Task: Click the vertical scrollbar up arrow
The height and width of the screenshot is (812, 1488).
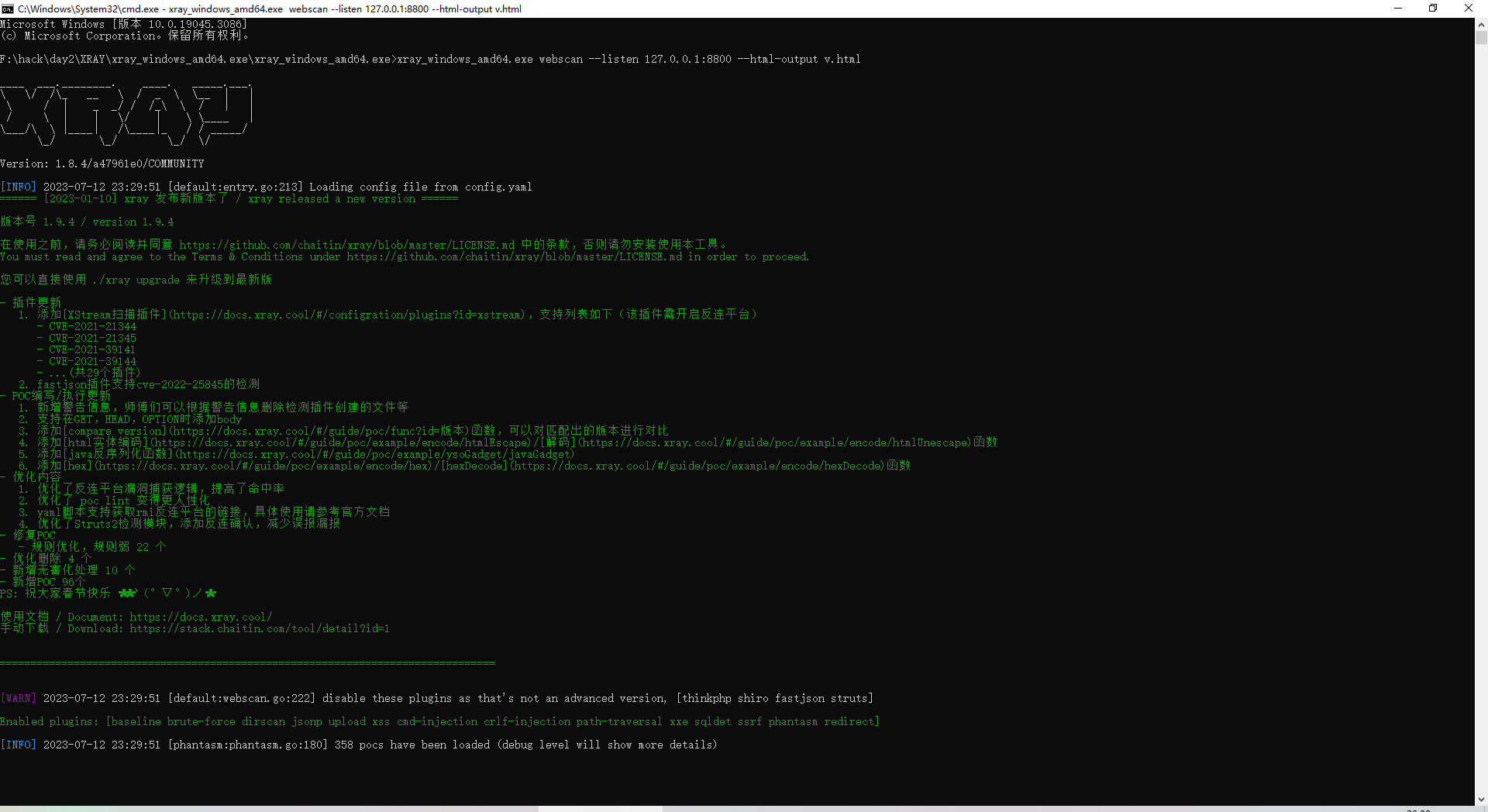Action: click(x=1481, y=24)
